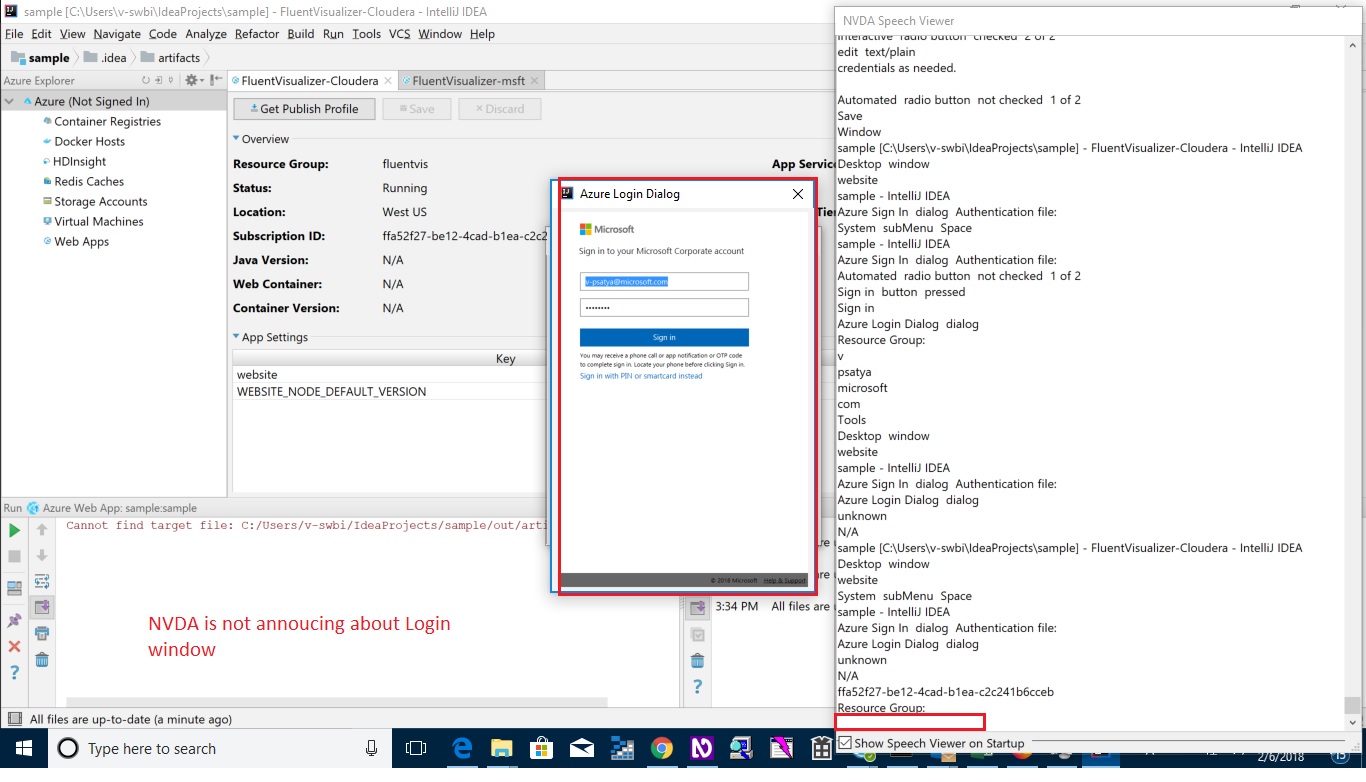
Task: Click the Rerun Azure Web App icon
Action: pos(14,530)
